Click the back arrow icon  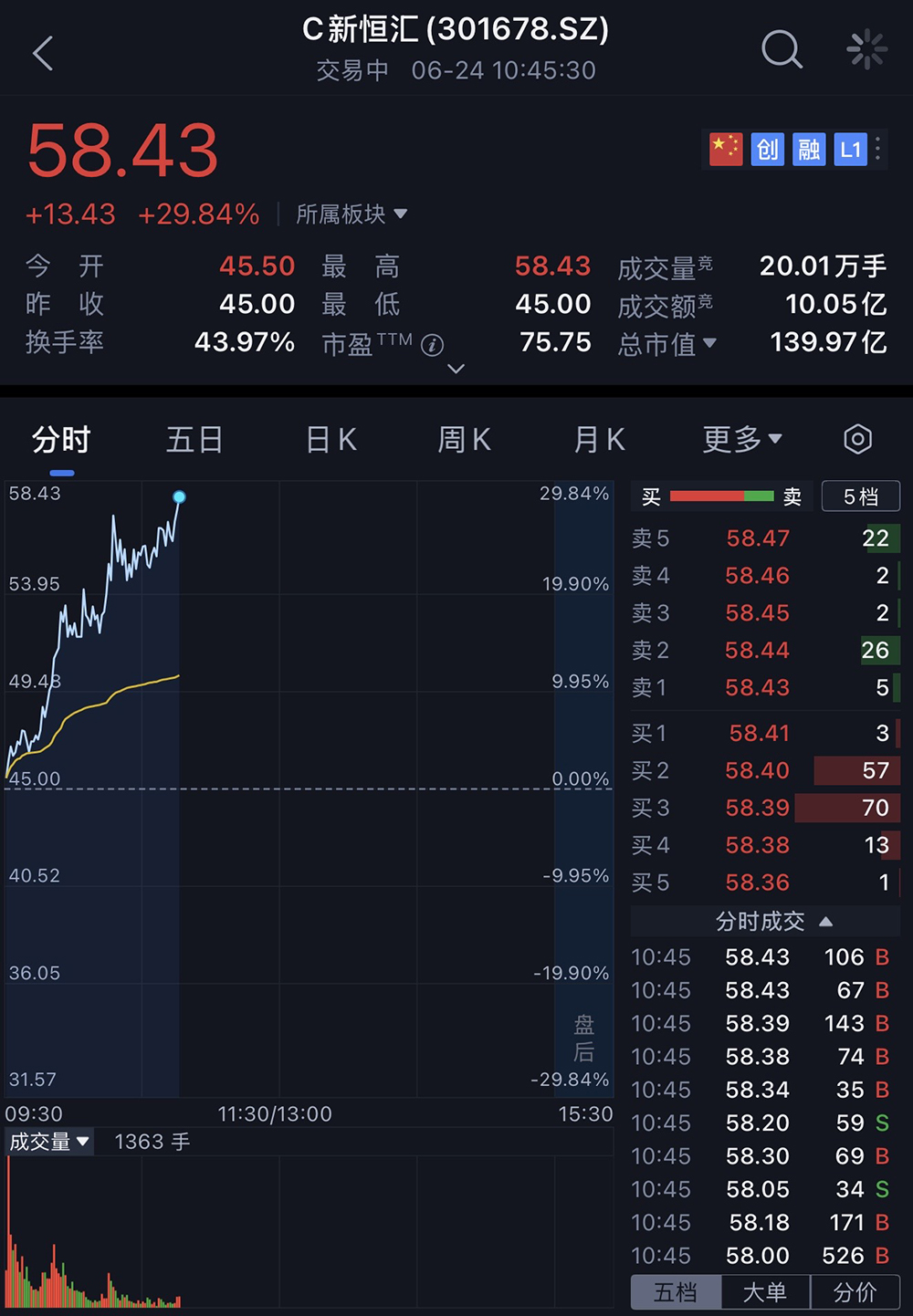[43, 52]
